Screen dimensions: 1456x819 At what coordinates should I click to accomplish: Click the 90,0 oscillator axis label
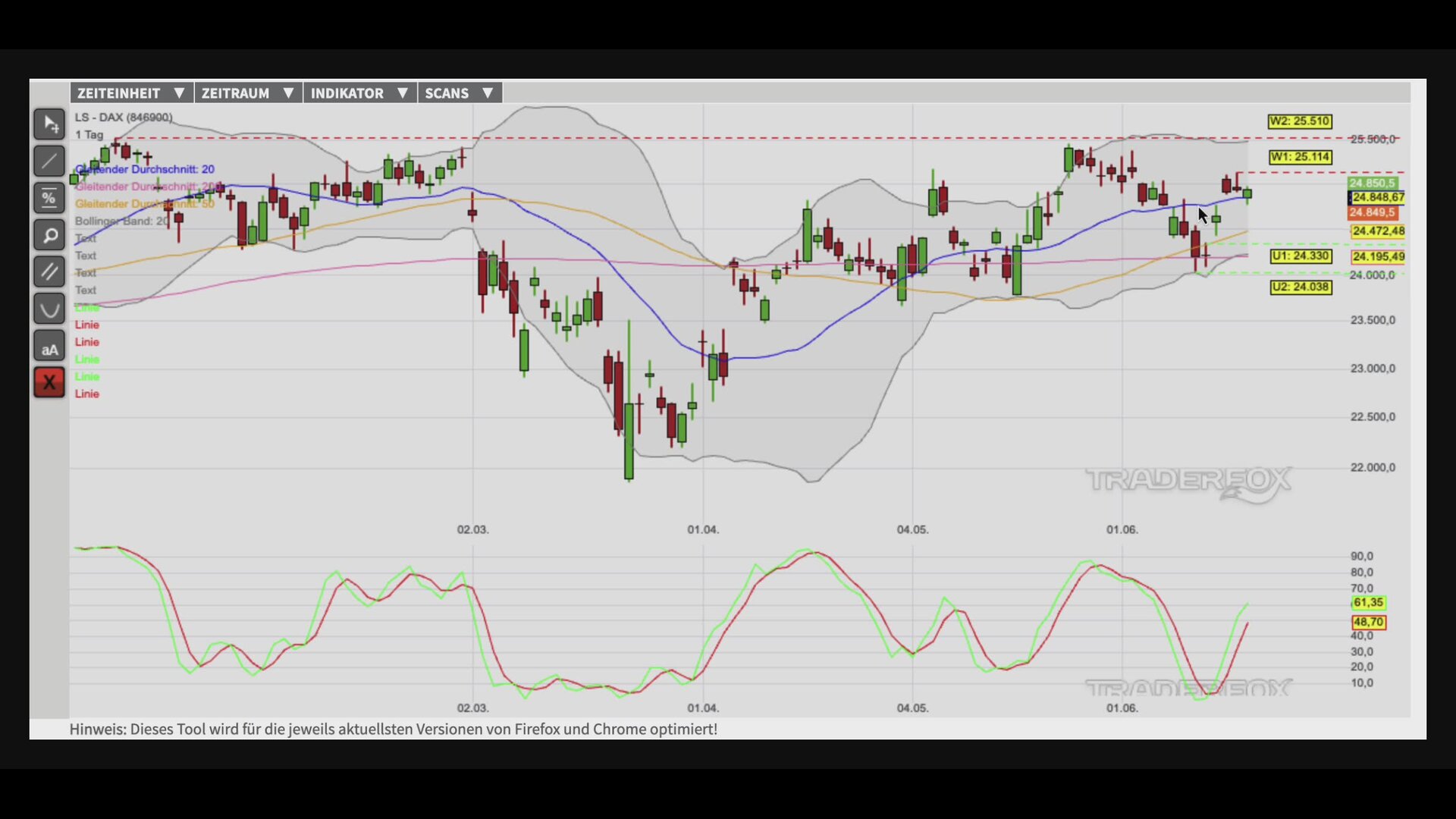[1362, 557]
